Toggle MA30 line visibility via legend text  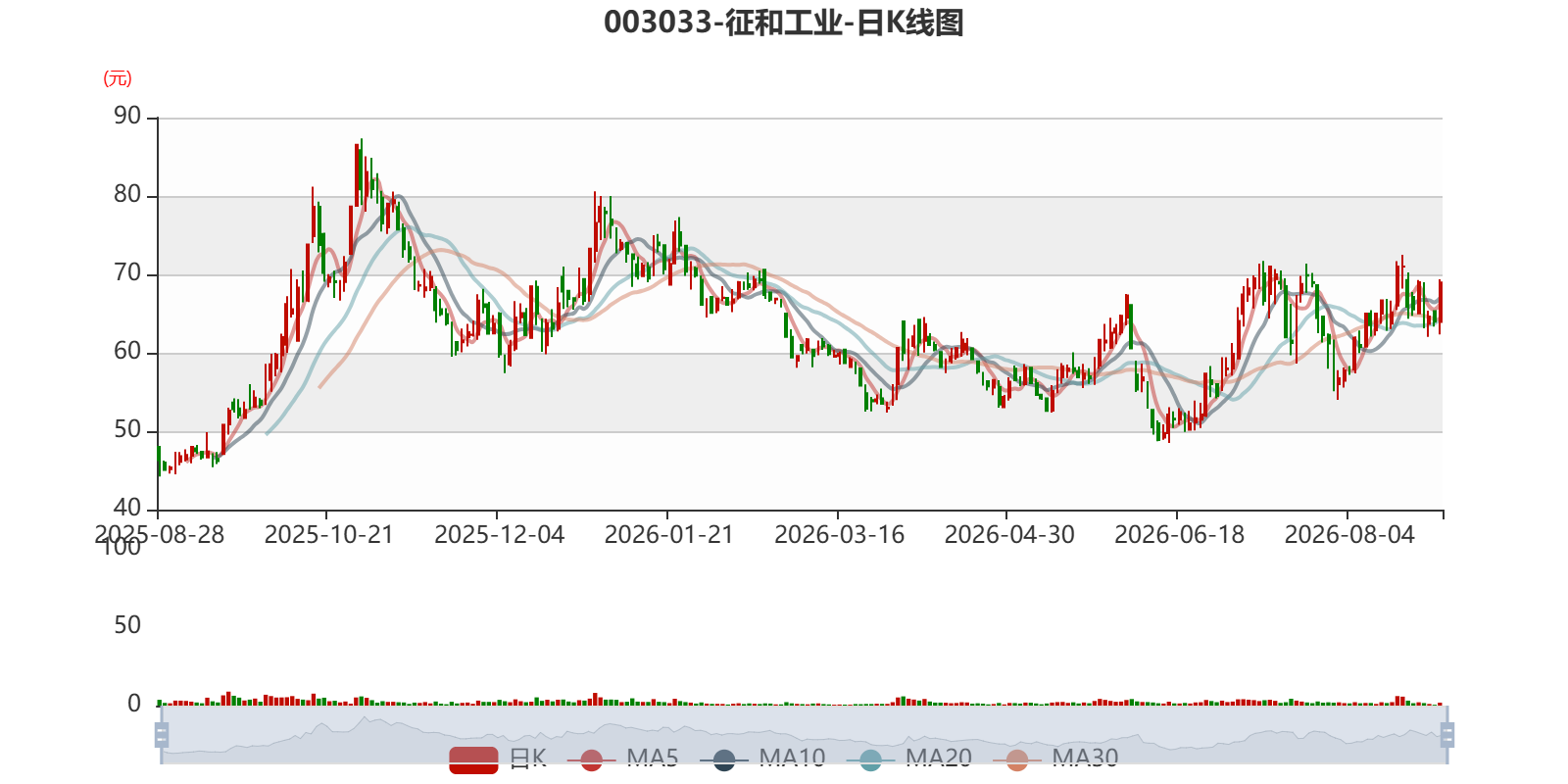click(1085, 759)
